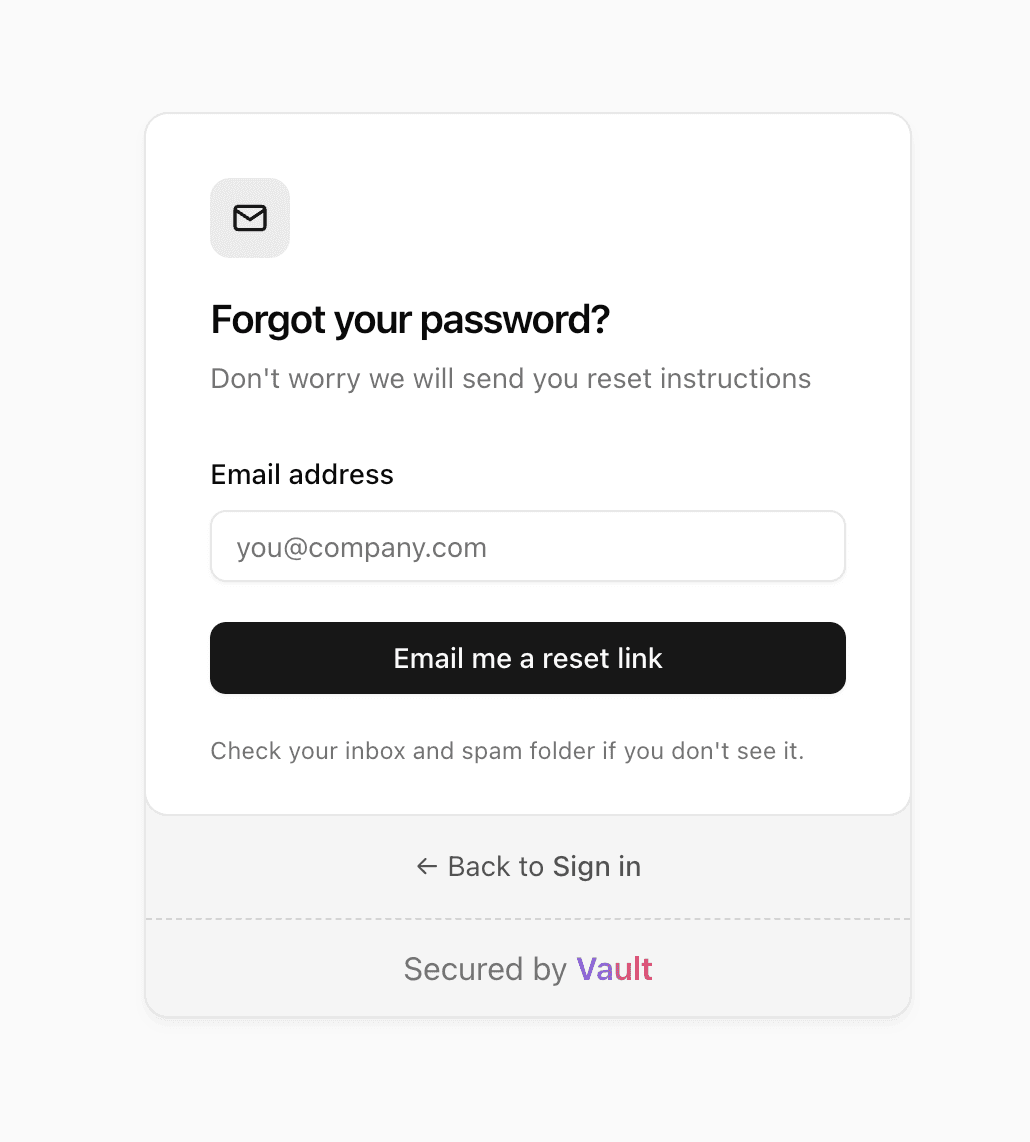
Task: Focus the Email address input field
Action: pyautogui.click(x=528, y=547)
